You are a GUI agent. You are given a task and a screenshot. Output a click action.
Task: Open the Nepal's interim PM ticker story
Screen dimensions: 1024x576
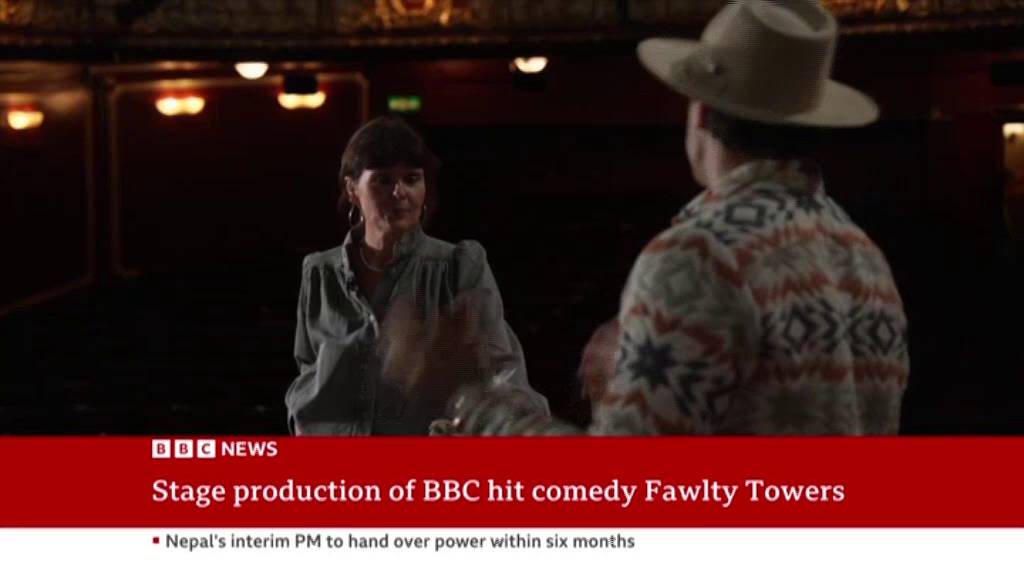coord(400,541)
